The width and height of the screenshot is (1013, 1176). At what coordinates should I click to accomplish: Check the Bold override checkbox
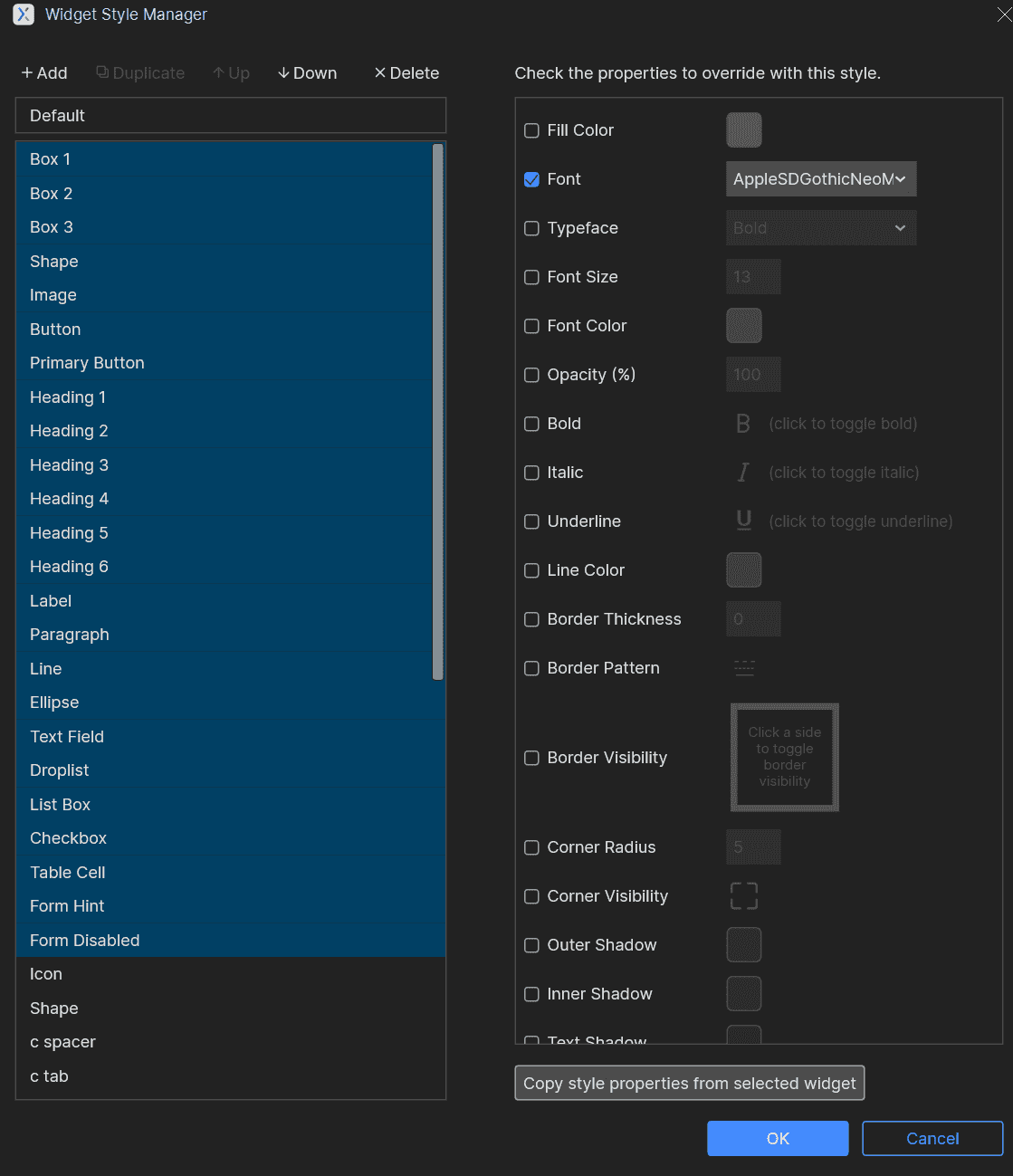[x=532, y=424]
